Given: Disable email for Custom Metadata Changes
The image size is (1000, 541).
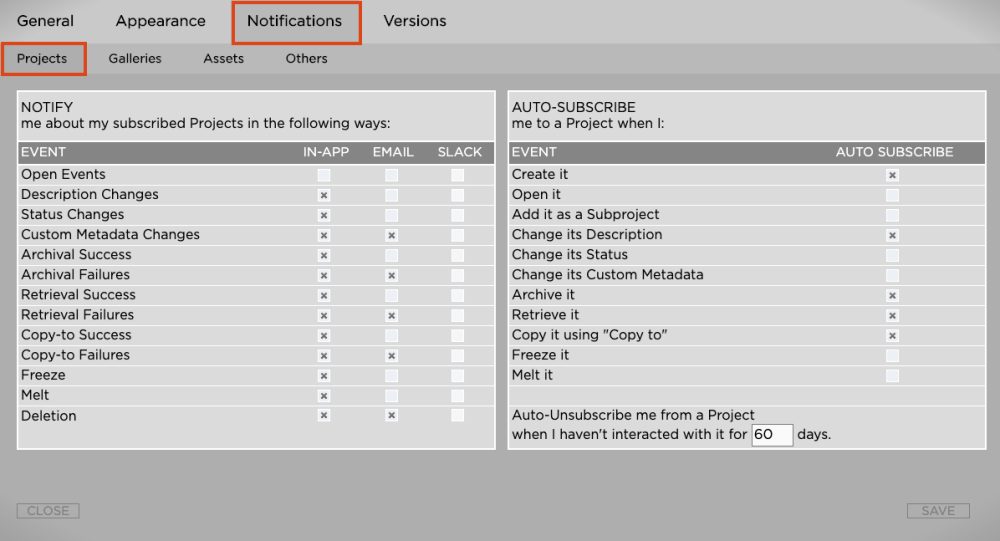Looking at the screenshot, I should coord(392,235).
